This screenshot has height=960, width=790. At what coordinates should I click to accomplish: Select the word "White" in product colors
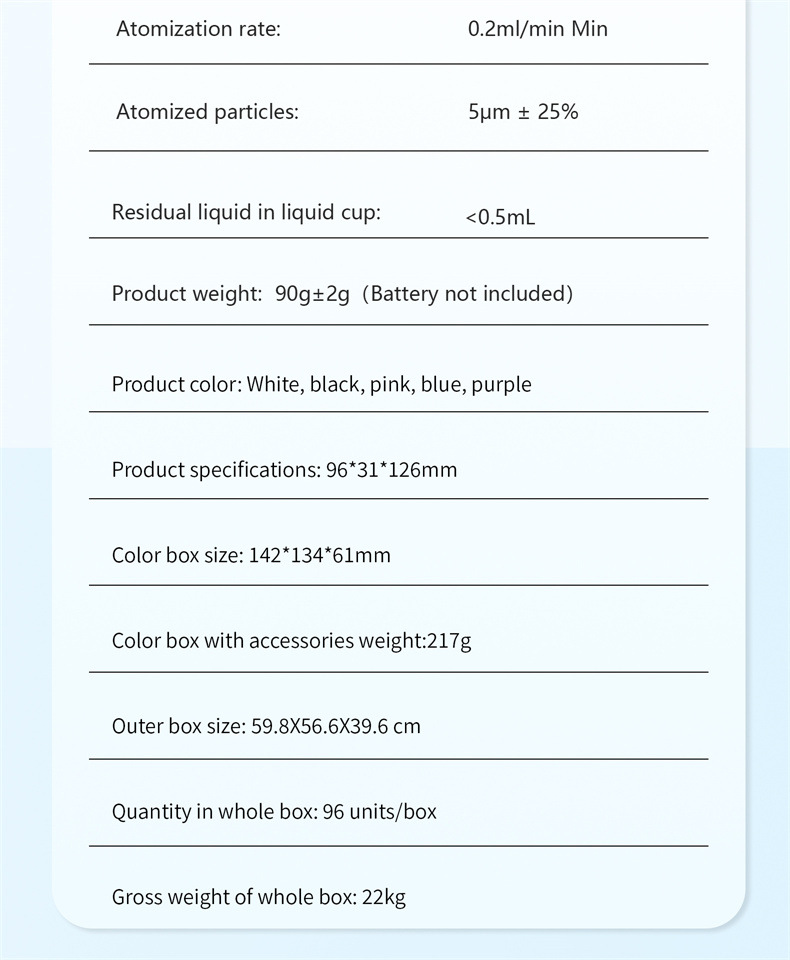point(274,384)
